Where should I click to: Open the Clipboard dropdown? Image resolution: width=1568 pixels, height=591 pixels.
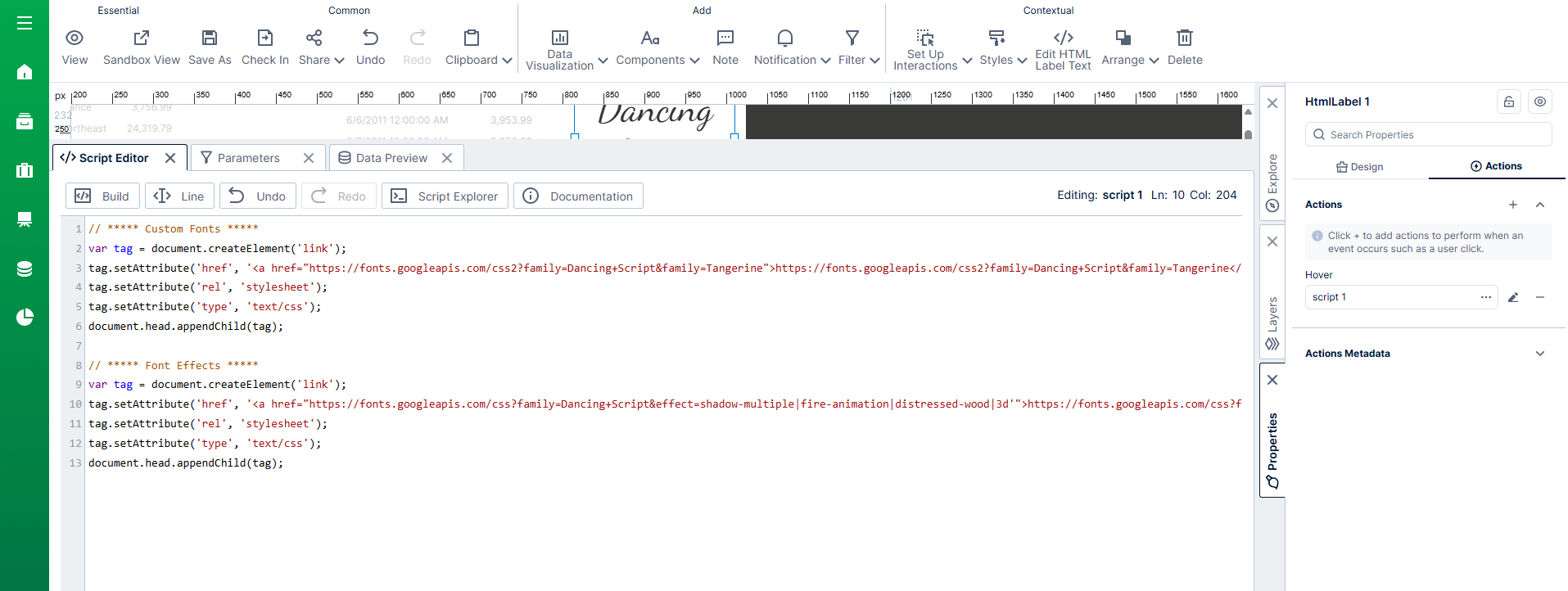478,47
